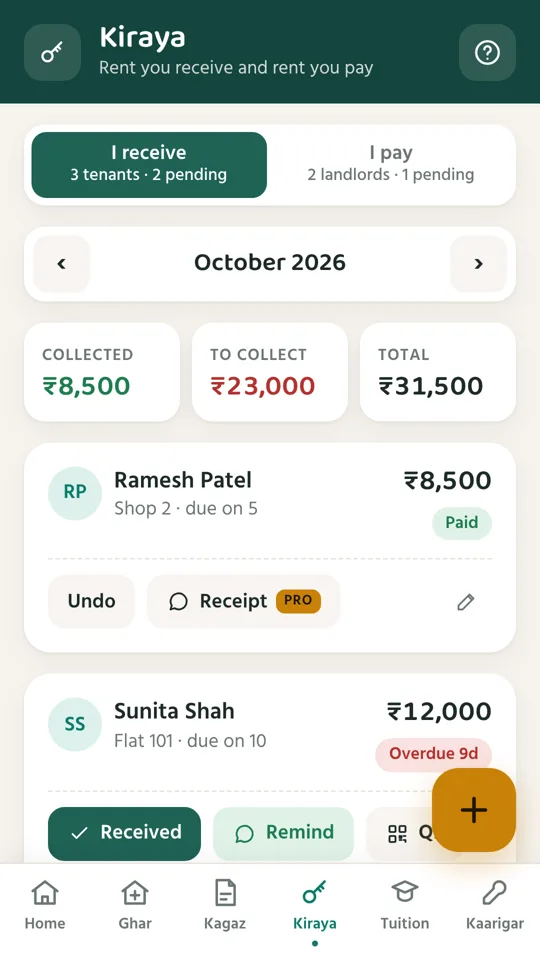This screenshot has height=960, width=540.
Task: Undo Ramesh Patel's paid status
Action: click(x=91, y=601)
